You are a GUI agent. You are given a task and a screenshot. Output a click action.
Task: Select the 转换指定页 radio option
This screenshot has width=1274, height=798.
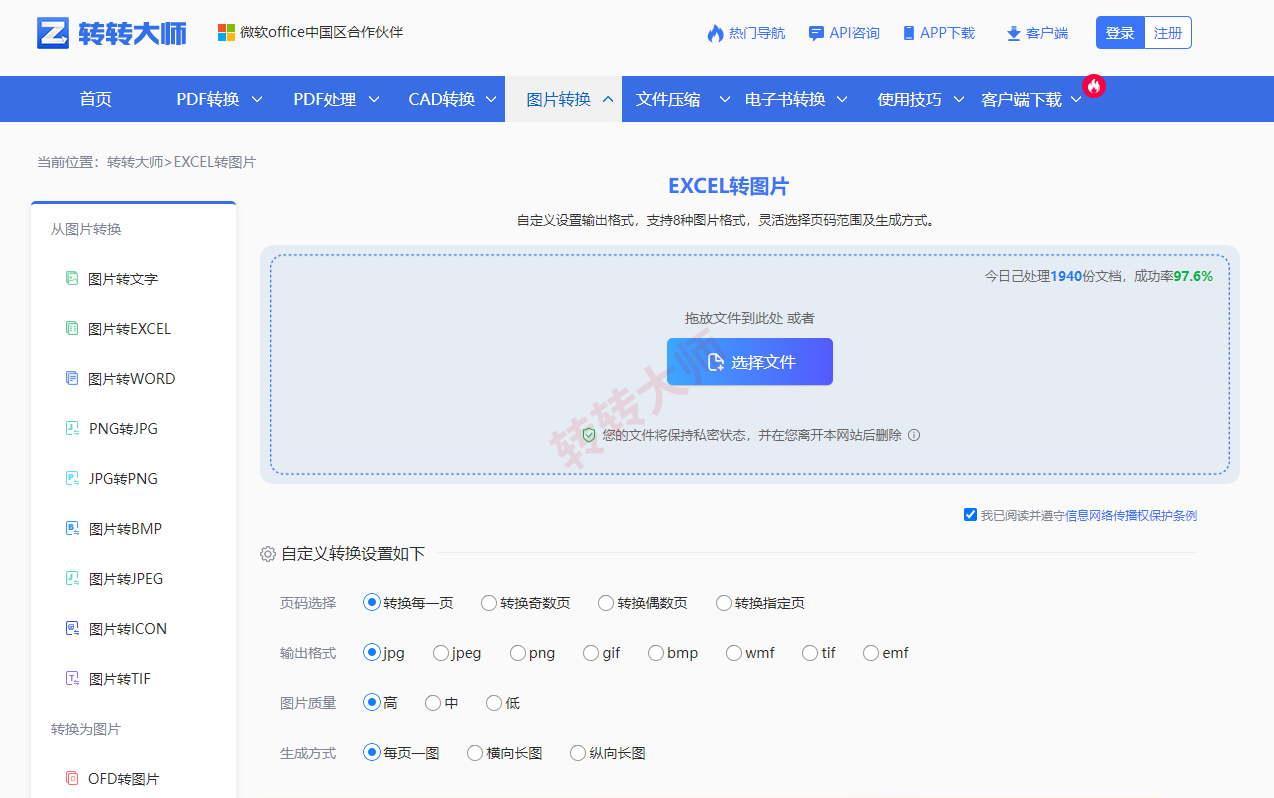(x=724, y=603)
